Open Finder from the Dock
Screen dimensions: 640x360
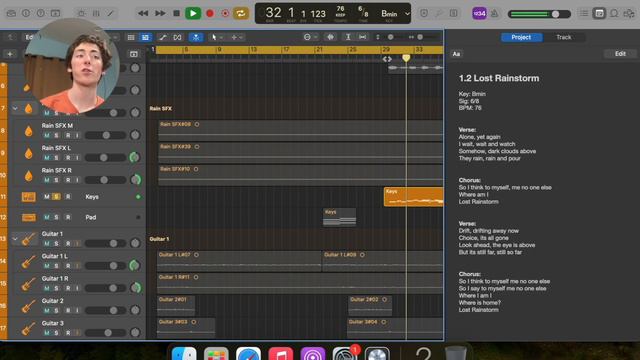point(184,353)
